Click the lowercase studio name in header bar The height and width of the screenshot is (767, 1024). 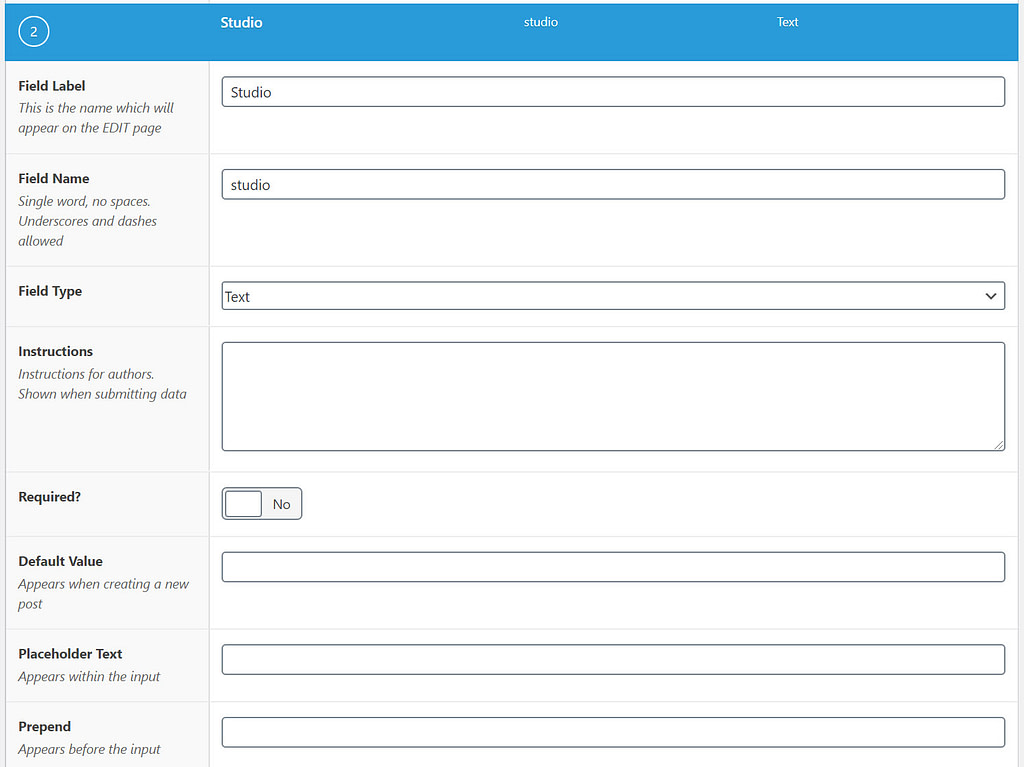point(540,22)
